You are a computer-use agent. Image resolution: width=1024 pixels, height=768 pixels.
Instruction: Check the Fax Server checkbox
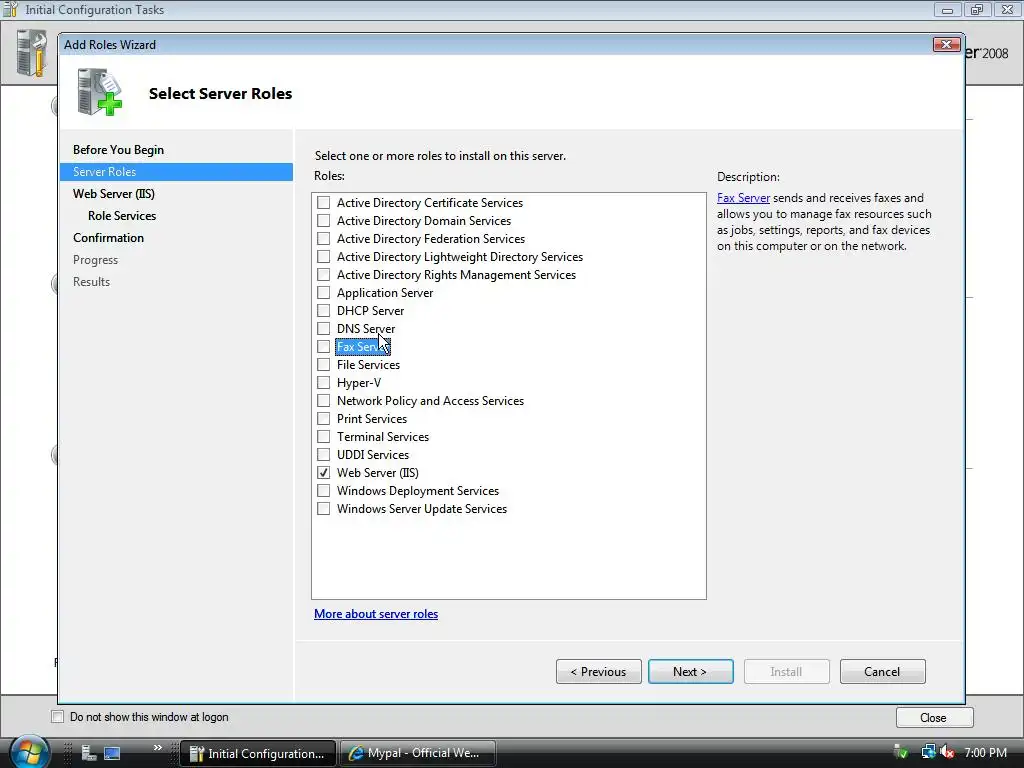323,346
